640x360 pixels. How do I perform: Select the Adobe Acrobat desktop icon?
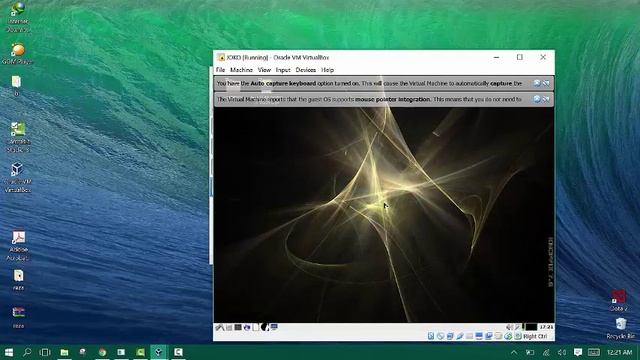[18, 246]
